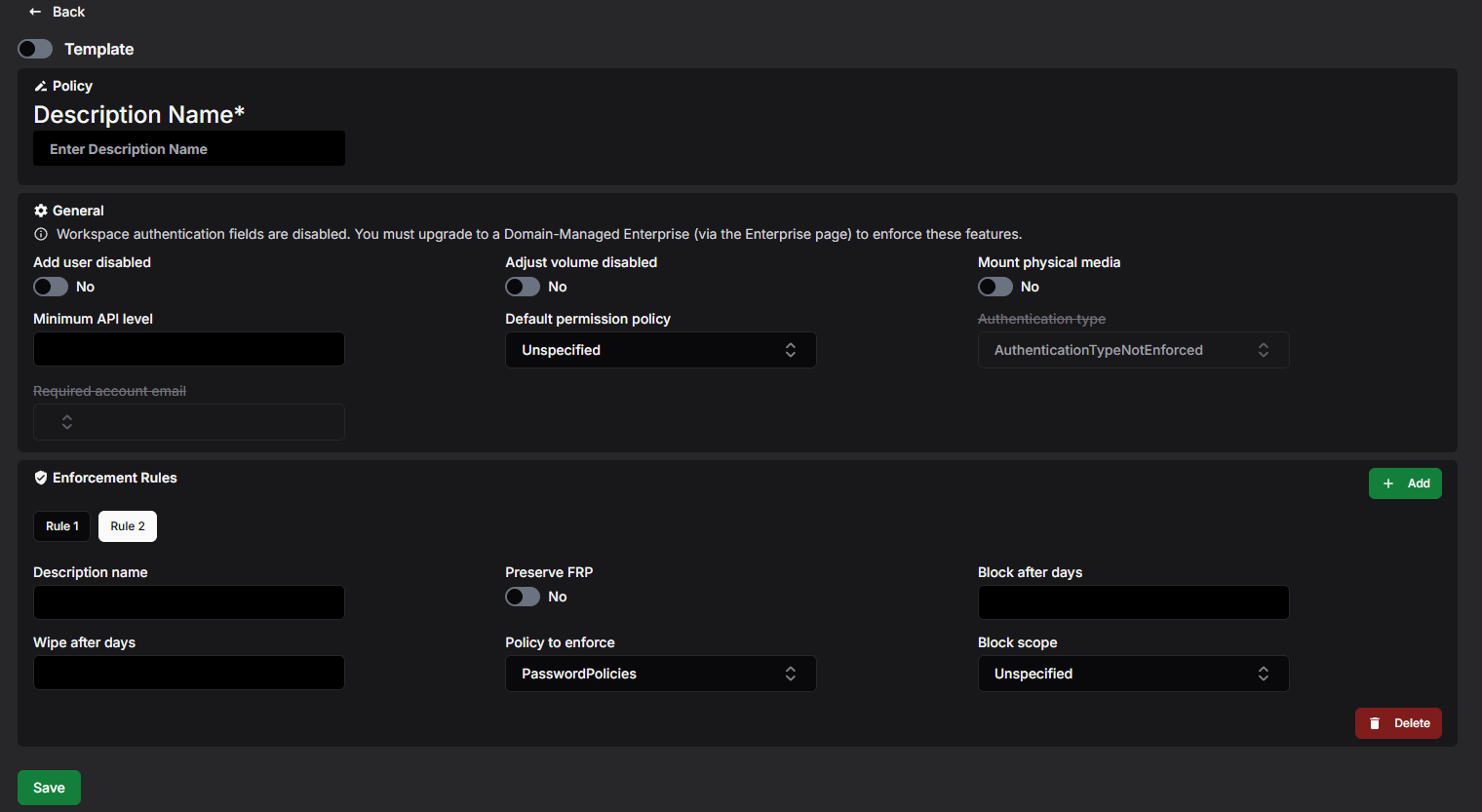Turn on Adjust volume disabled switch
Screen dimensions: 1482x812
[x=523, y=287]
